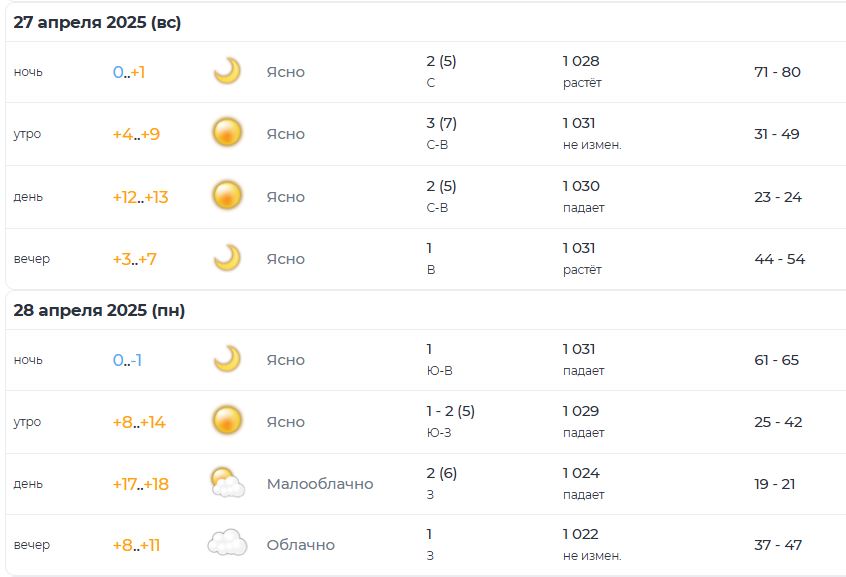
Task: Click the temperature +17..+18 on April 28
Action: coord(140,484)
